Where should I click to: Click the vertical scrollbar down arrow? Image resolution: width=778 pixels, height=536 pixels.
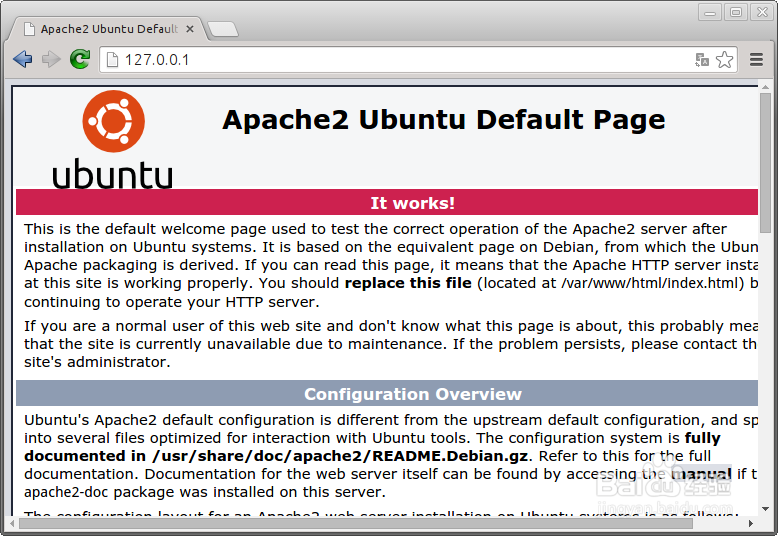[765, 509]
